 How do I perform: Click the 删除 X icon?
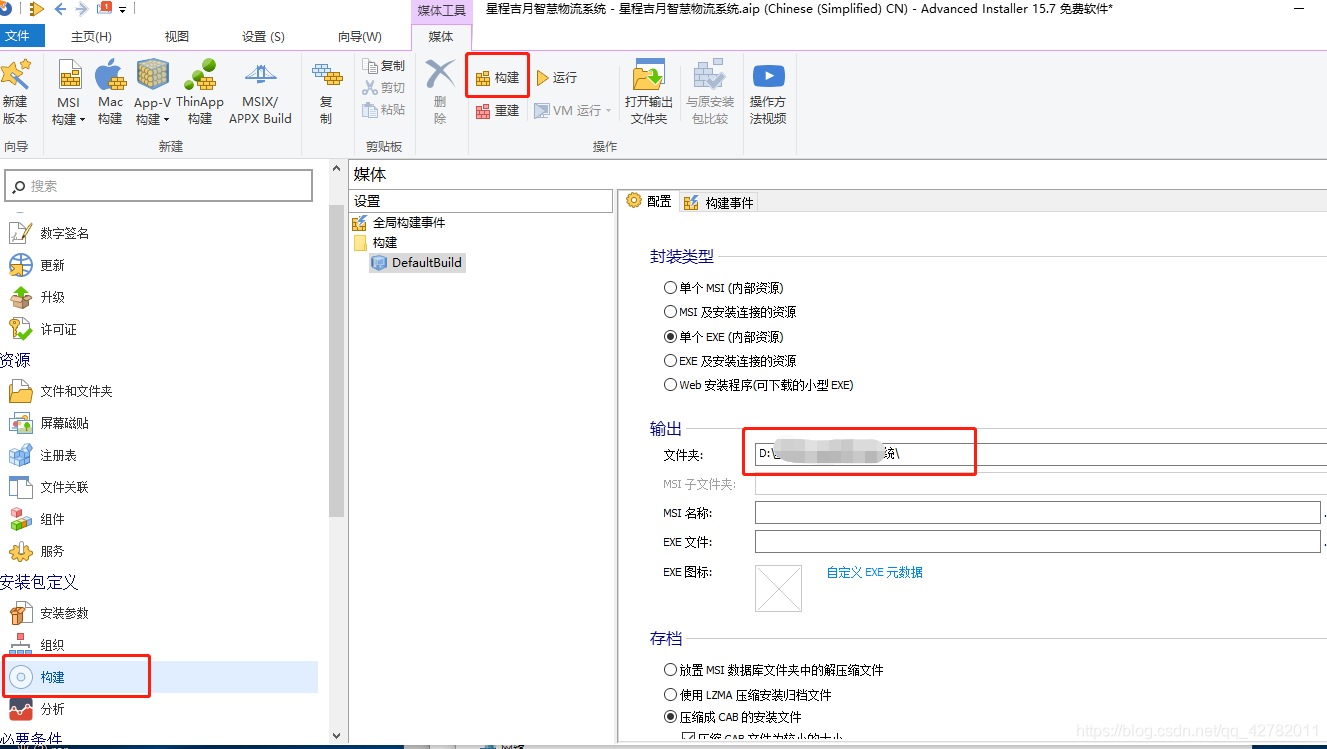point(440,76)
